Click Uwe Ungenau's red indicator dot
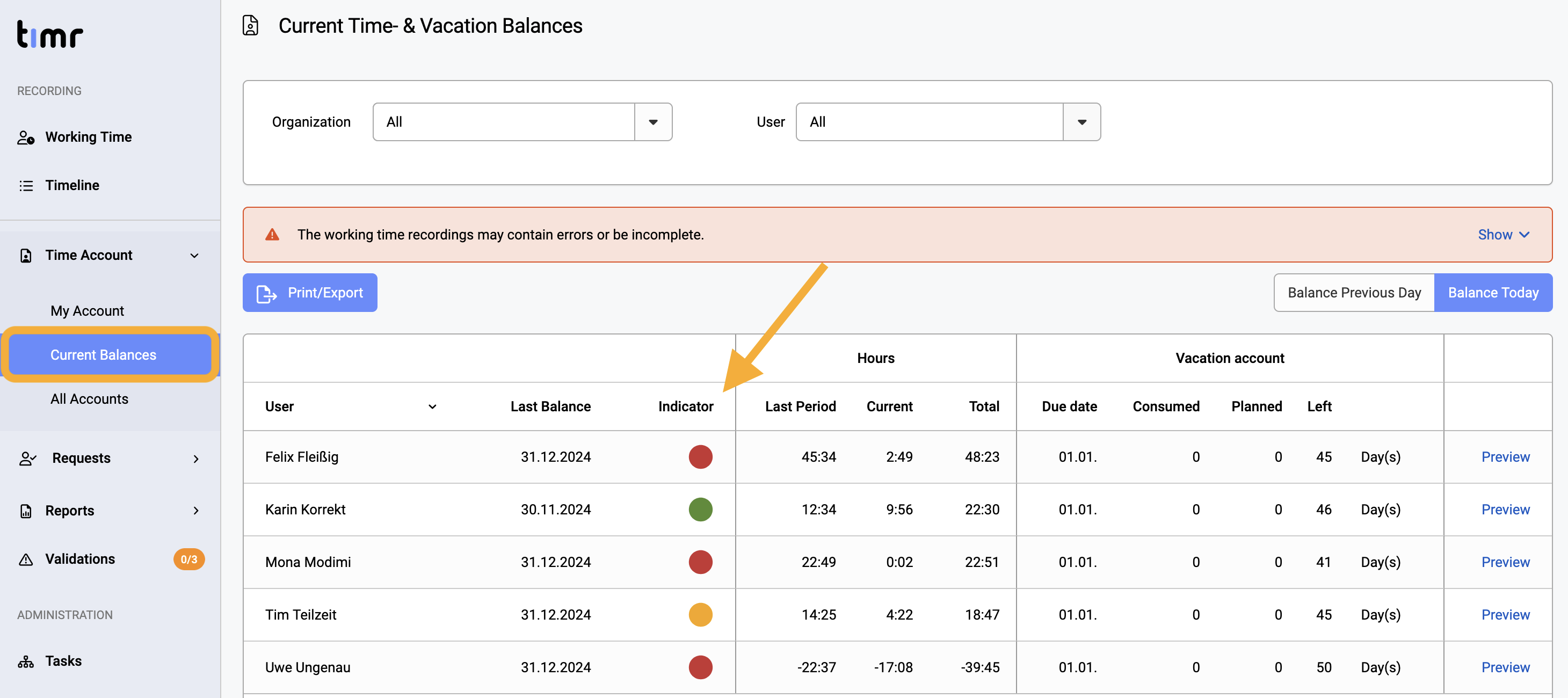Screen dimensions: 1568x698 pos(700,667)
